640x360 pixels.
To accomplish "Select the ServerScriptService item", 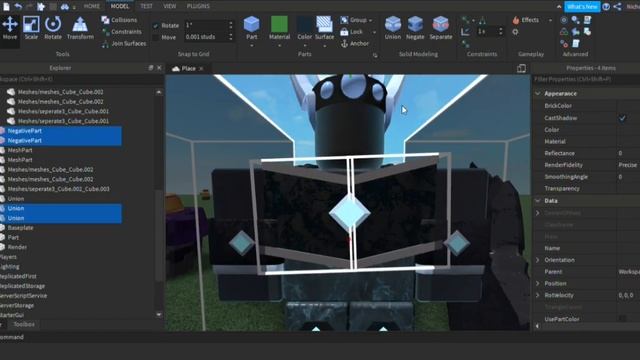I will point(23,296).
